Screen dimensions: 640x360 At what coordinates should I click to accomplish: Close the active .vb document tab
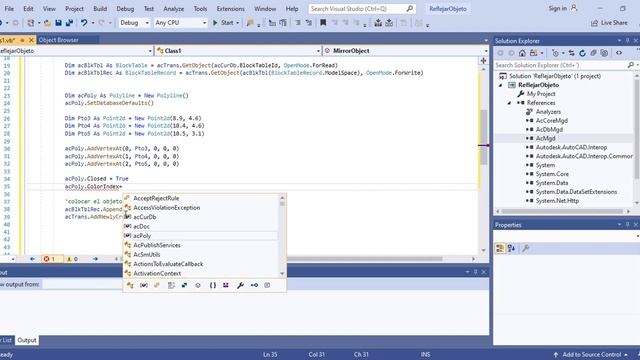click(x=31, y=40)
